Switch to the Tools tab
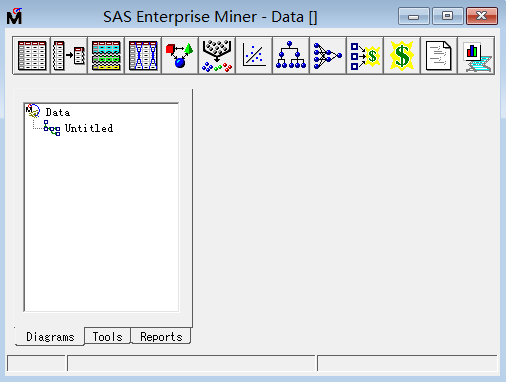Viewport: 506px width, 382px height. pos(108,336)
